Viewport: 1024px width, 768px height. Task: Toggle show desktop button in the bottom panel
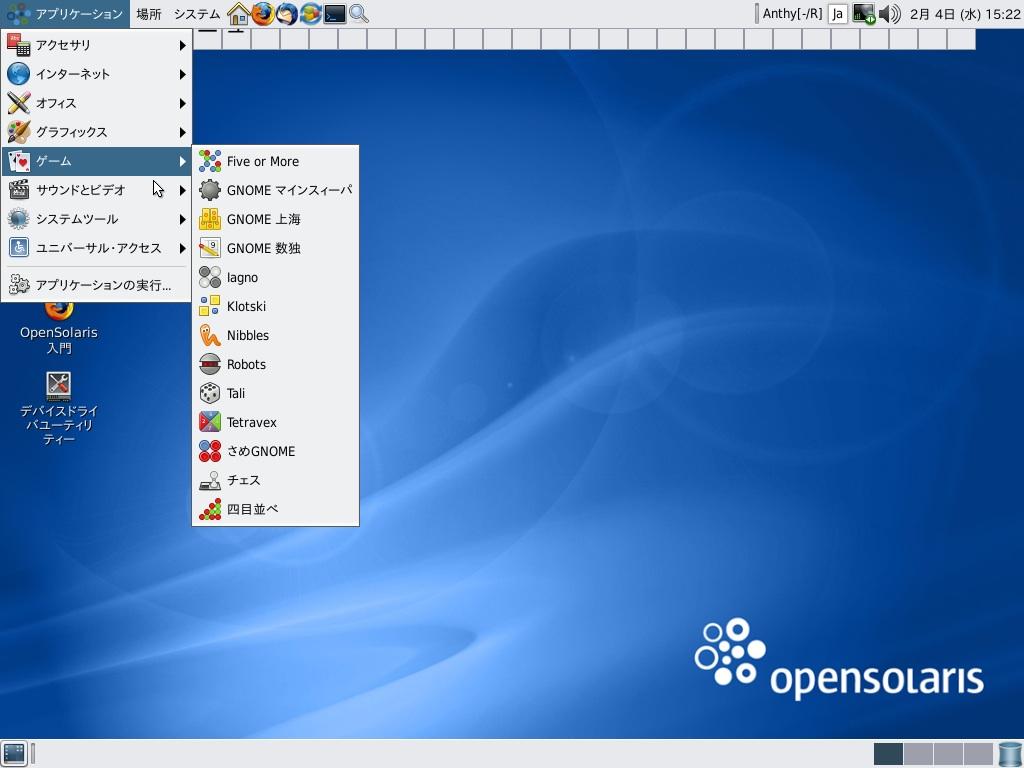[x=14, y=754]
